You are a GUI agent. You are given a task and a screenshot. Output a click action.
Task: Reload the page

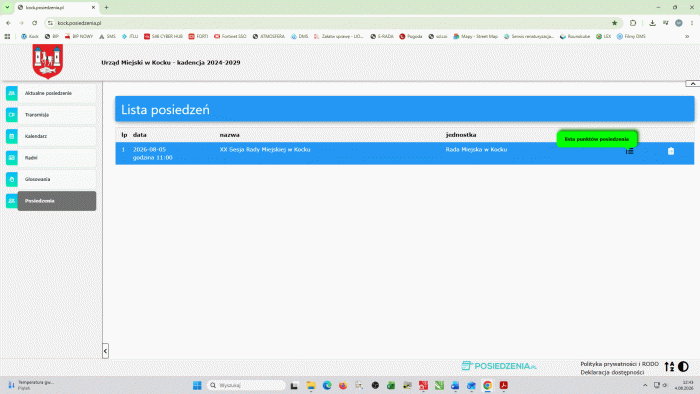(34, 23)
